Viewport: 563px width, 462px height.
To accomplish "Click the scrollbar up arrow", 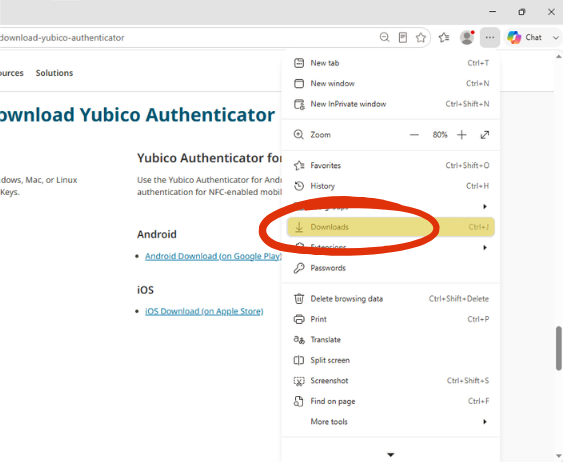I will pyautogui.click(x=559, y=57).
